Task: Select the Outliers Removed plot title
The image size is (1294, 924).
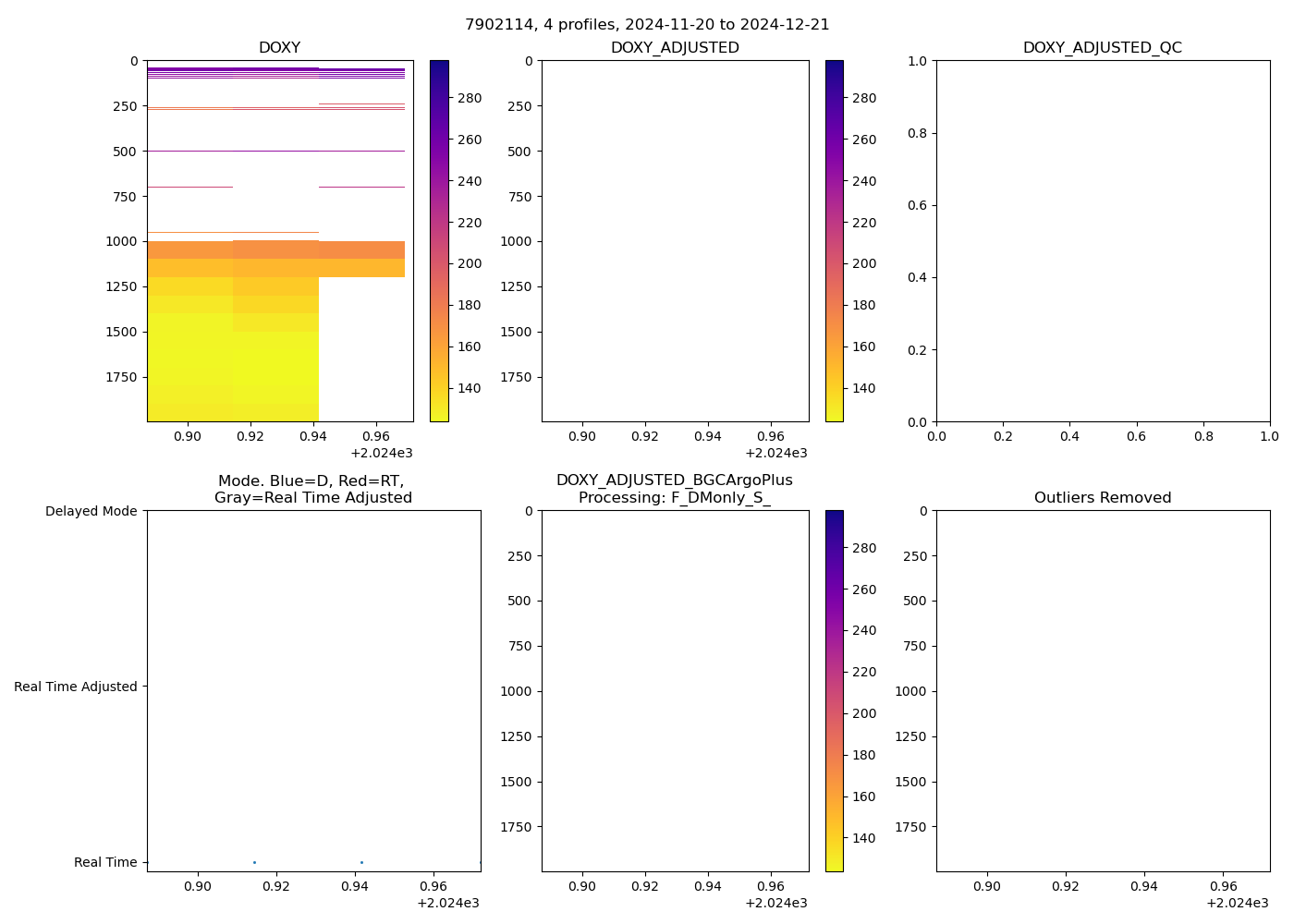Action: pos(1102,498)
